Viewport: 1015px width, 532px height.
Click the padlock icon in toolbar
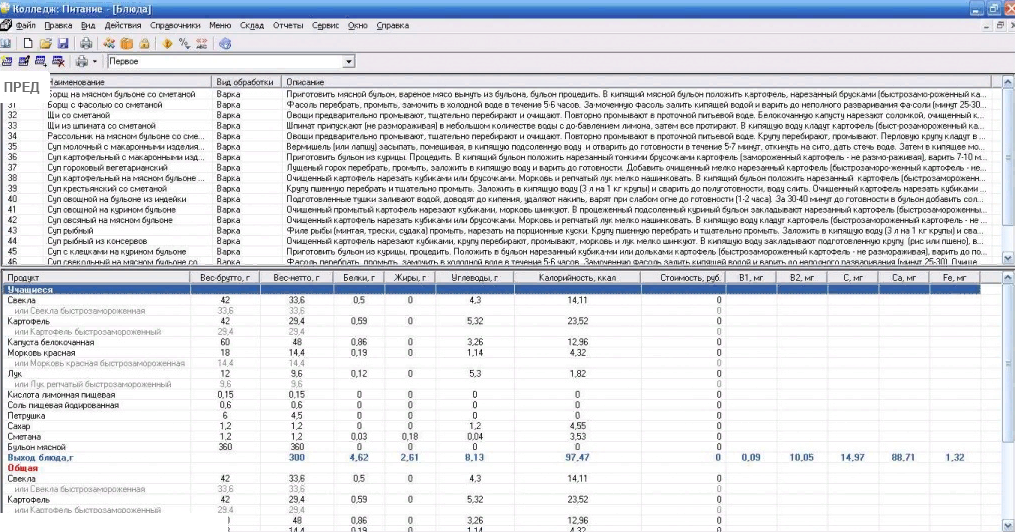tap(145, 44)
